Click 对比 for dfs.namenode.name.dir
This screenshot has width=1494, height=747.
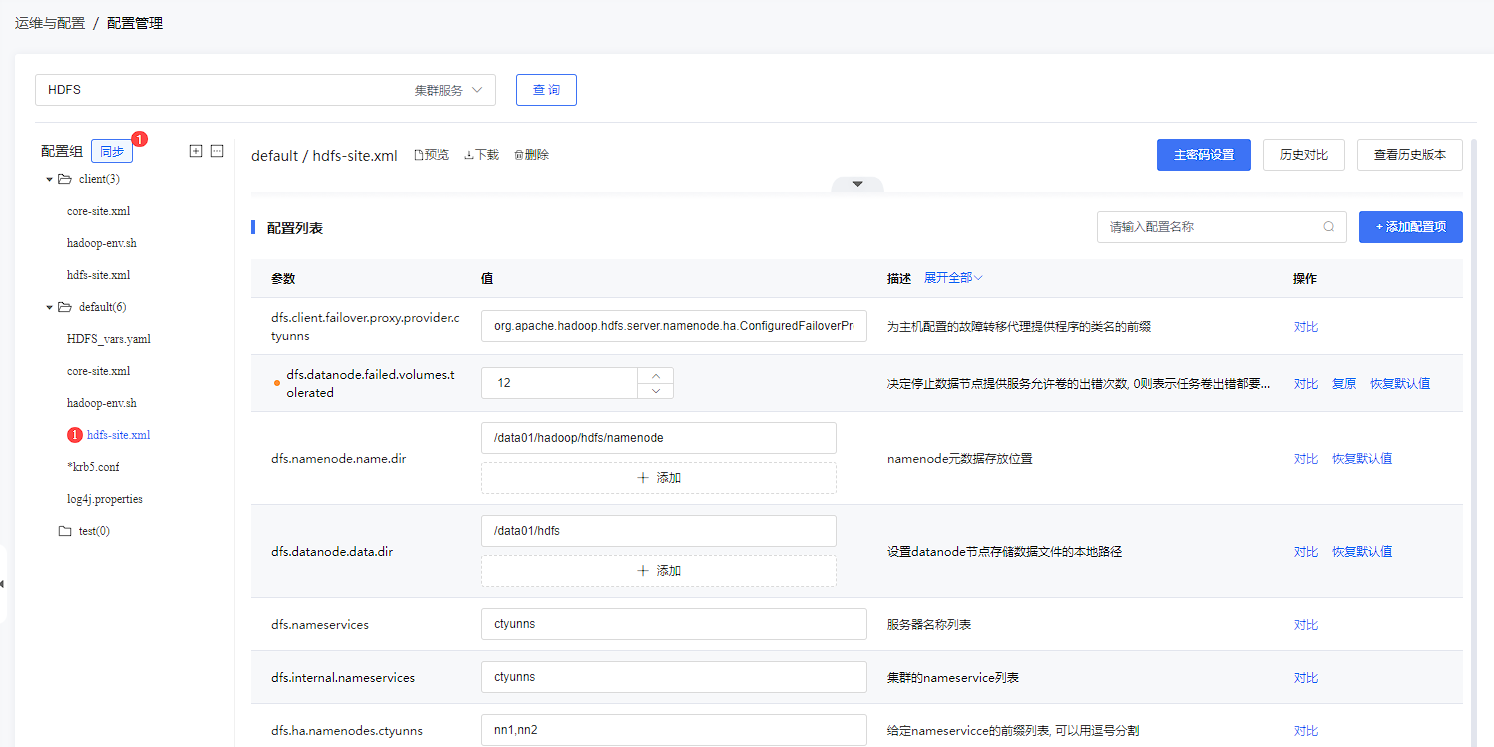tap(1306, 459)
